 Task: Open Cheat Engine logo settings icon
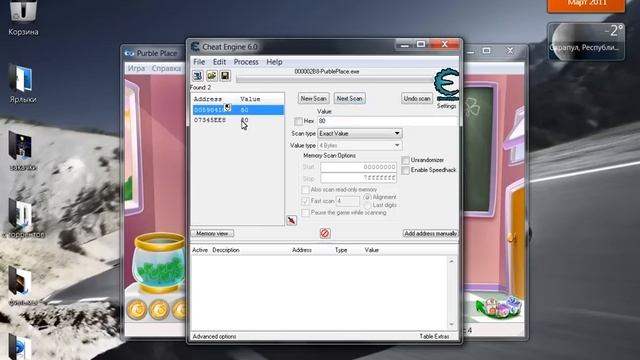(447, 84)
